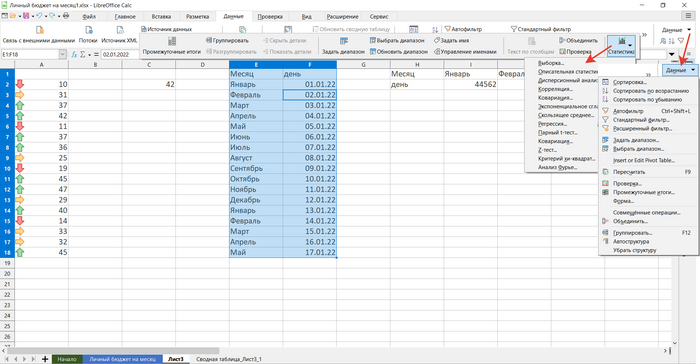Select cell with value 44562
This screenshot has width=700, height=364.
coord(471,84)
